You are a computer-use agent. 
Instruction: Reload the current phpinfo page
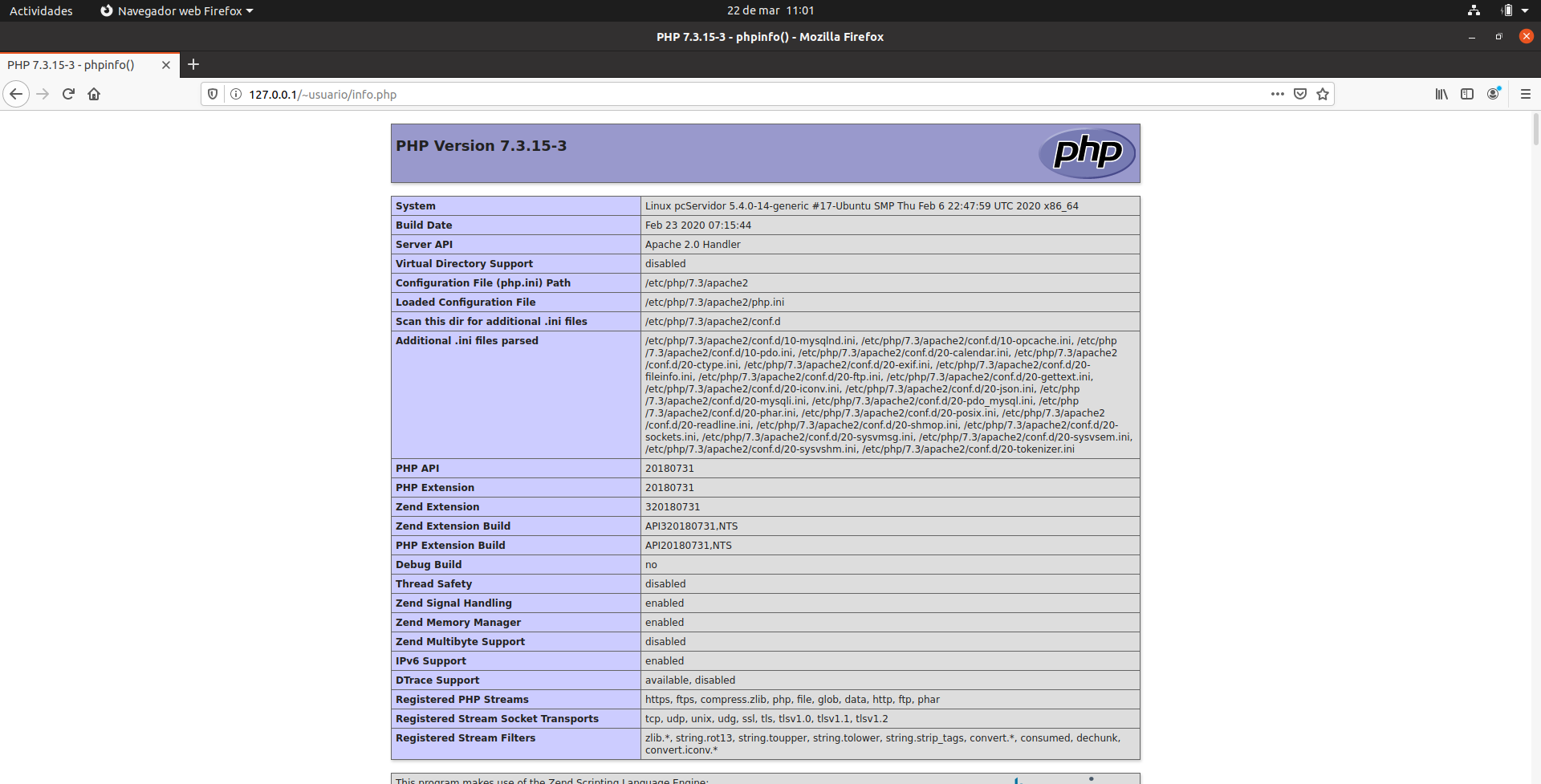point(68,94)
